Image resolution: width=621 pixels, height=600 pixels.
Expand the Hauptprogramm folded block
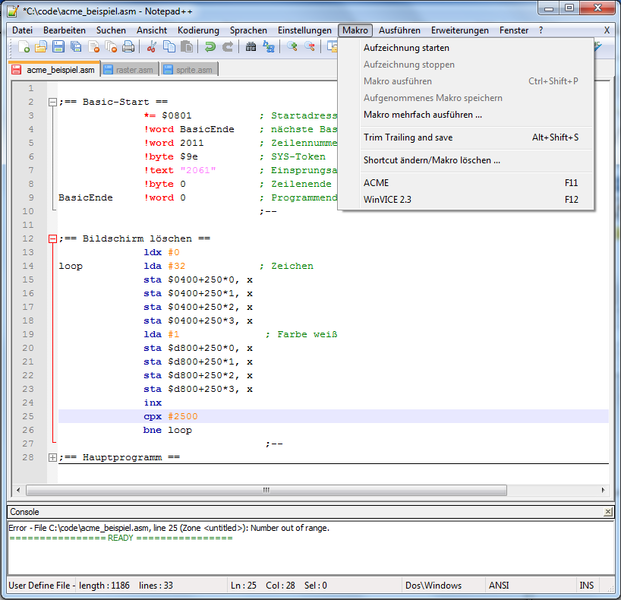pyautogui.click(x=52, y=457)
